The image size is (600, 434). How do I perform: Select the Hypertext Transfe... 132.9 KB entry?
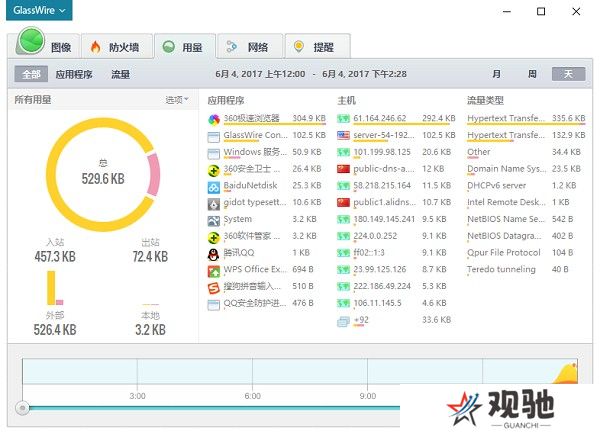tap(526, 135)
